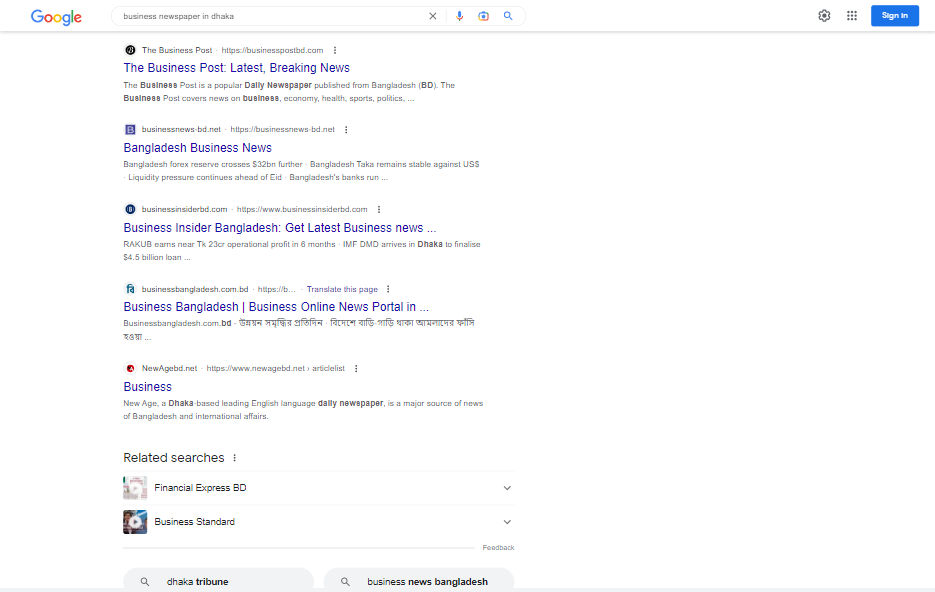935x592 pixels.
Task: Click the businessinsiderbd.com result favicon
Action: (x=130, y=209)
